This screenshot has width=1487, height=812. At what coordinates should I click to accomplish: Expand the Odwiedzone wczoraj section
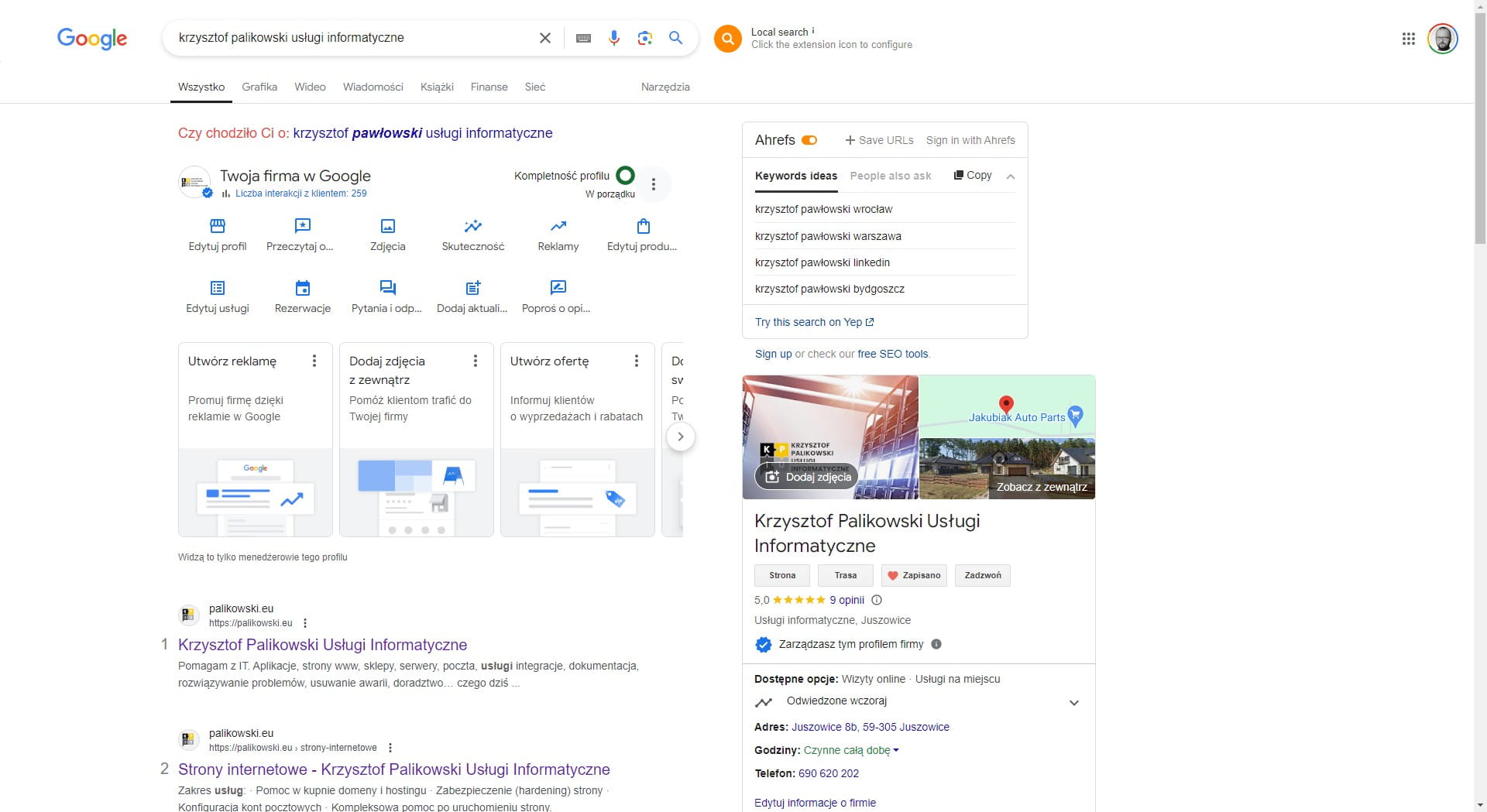(x=1073, y=703)
